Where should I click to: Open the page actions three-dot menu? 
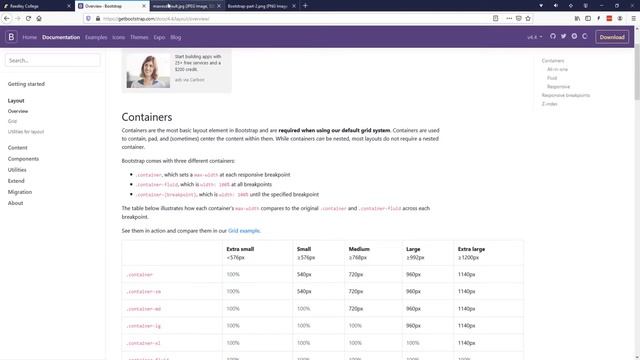509,18
